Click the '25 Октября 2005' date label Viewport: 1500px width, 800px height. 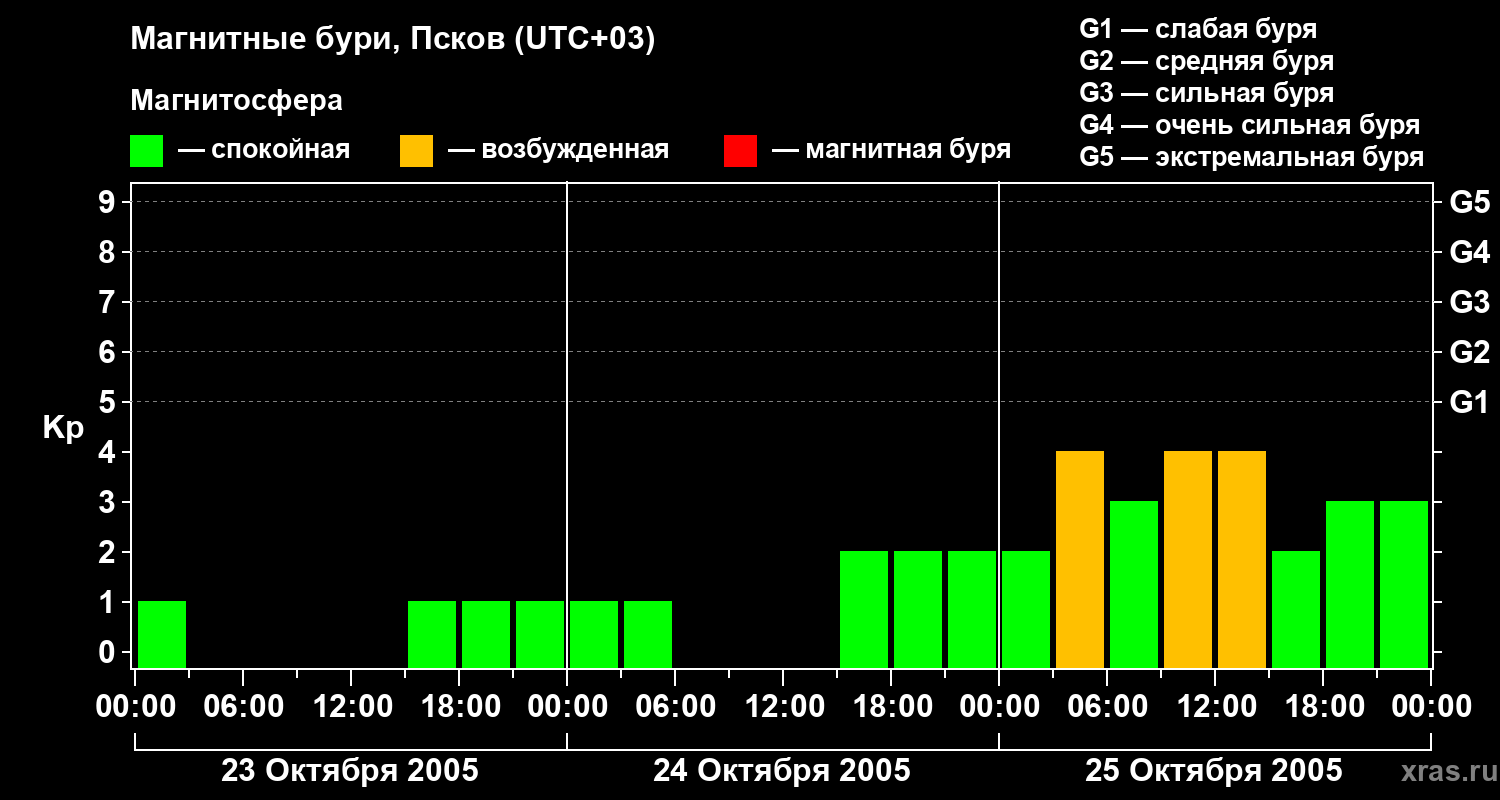(1214, 771)
